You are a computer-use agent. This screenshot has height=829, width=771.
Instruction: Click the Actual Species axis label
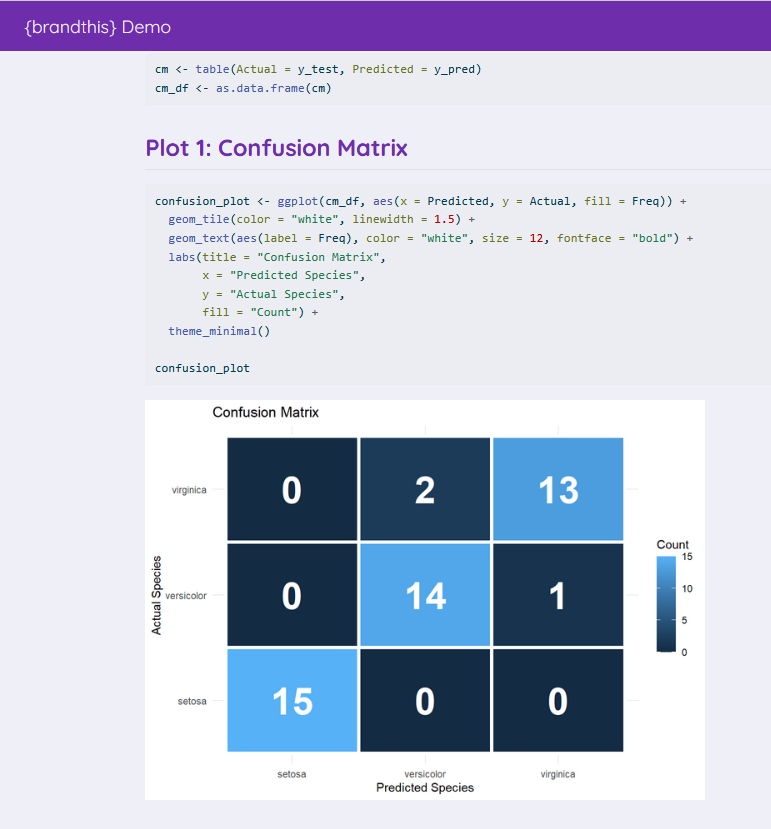(x=157, y=595)
